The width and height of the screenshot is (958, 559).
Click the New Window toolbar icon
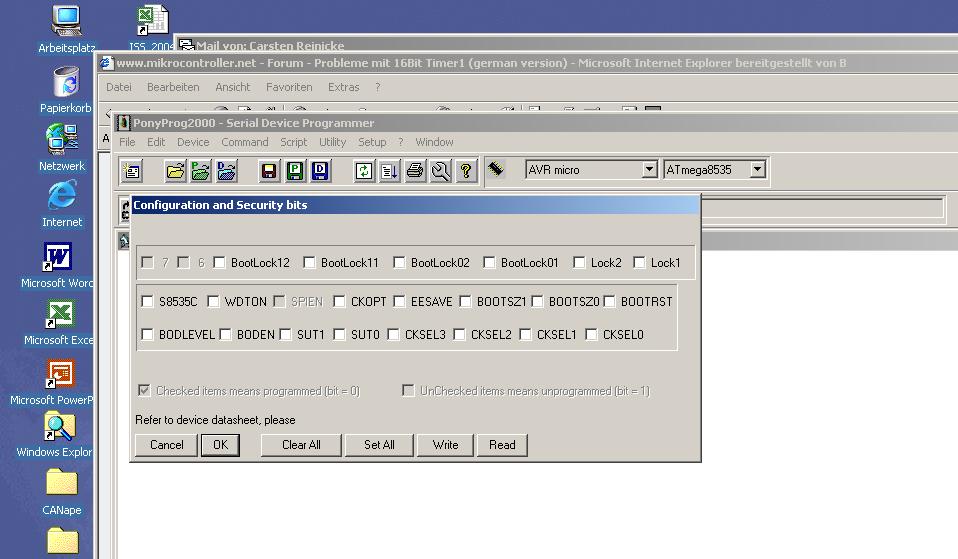(132, 170)
